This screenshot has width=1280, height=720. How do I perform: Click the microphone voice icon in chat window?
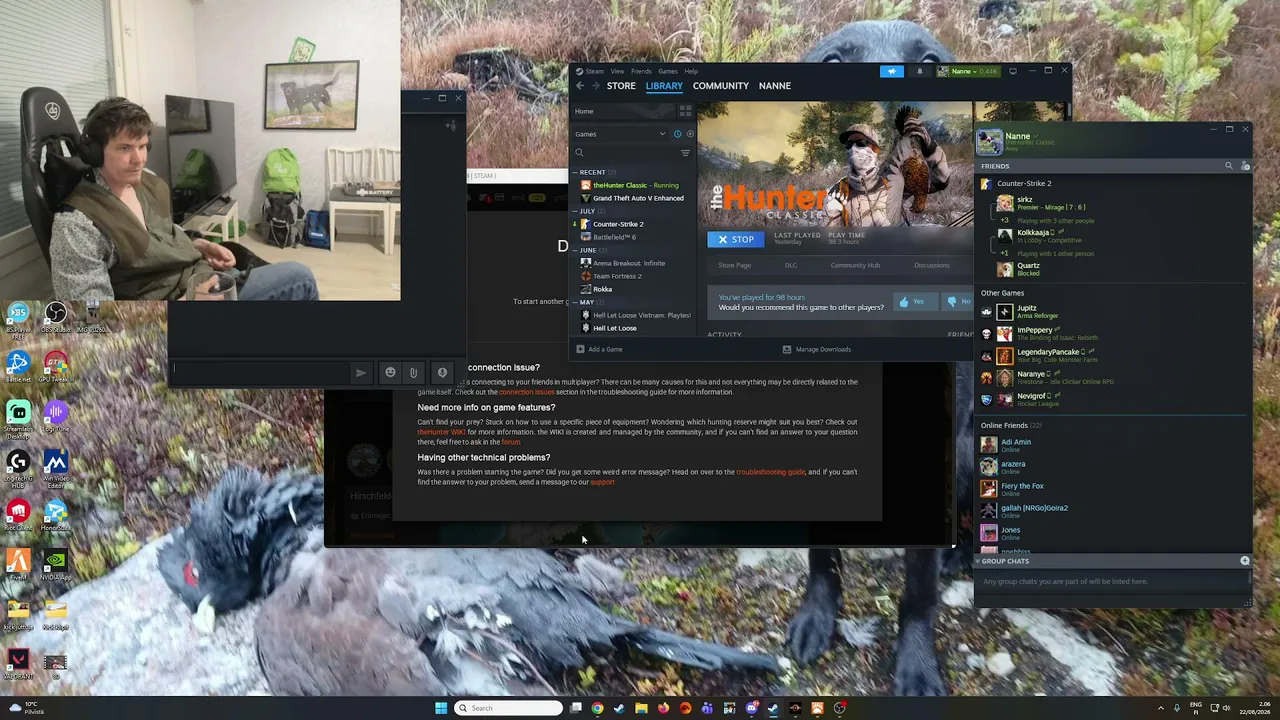[442, 373]
